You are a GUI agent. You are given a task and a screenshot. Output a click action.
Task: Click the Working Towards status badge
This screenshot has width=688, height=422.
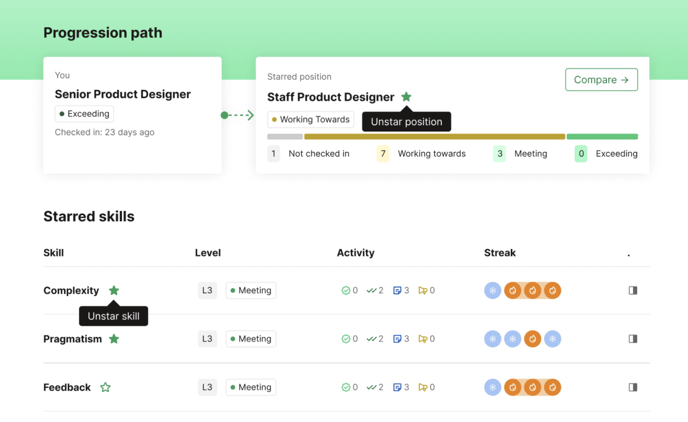[x=310, y=120]
